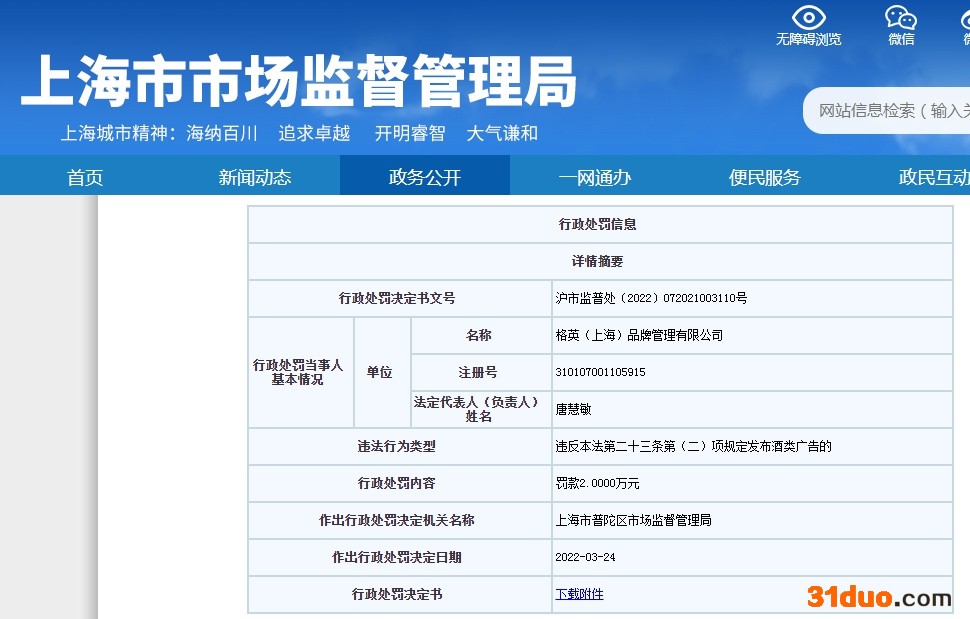Image resolution: width=970 pixels, height=619 pixels.
Task: Click the registration number 310107001105915
Action: click(x=600, y=372)
